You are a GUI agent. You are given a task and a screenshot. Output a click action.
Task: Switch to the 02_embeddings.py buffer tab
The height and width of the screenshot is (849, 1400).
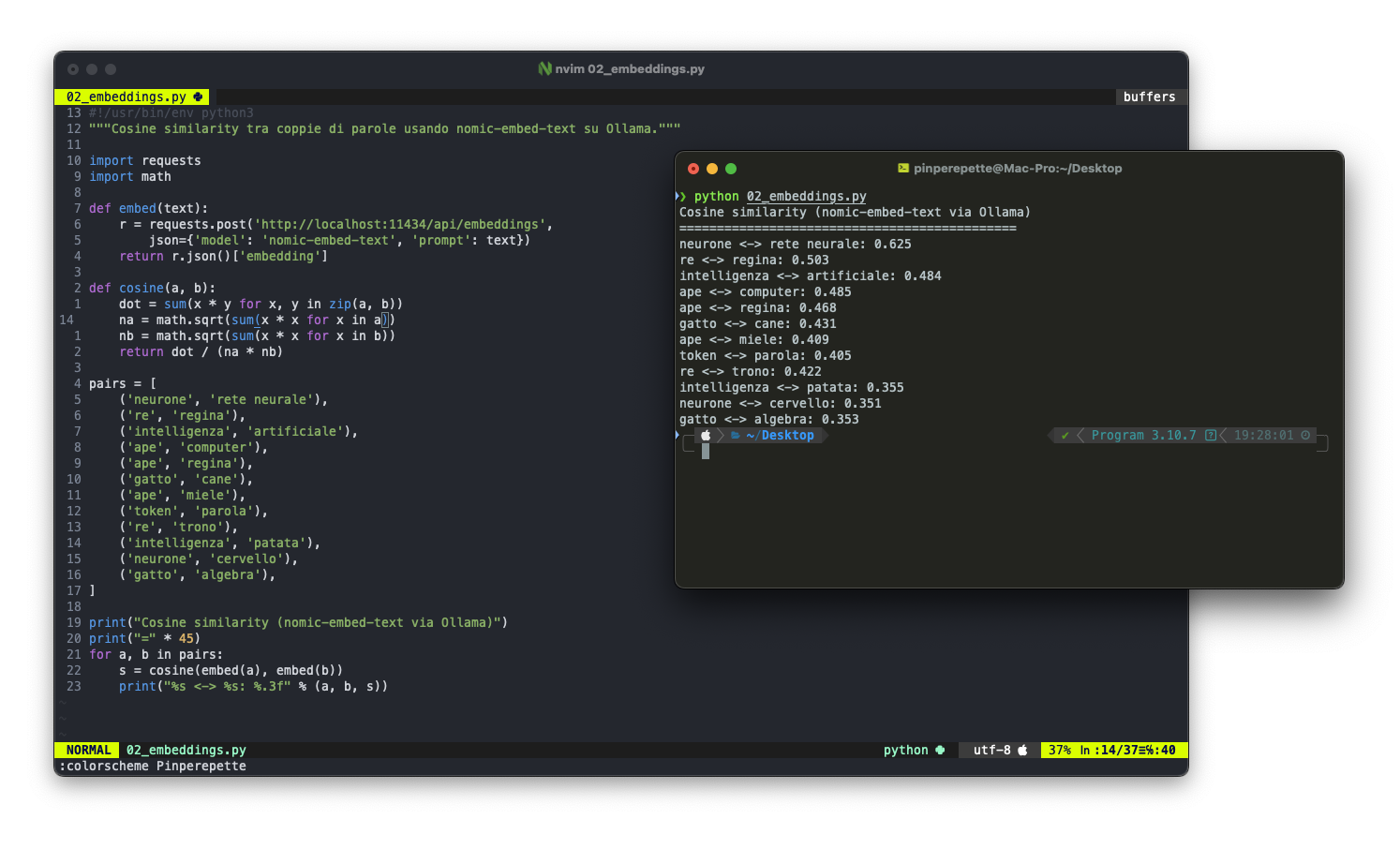coord(127,97)
